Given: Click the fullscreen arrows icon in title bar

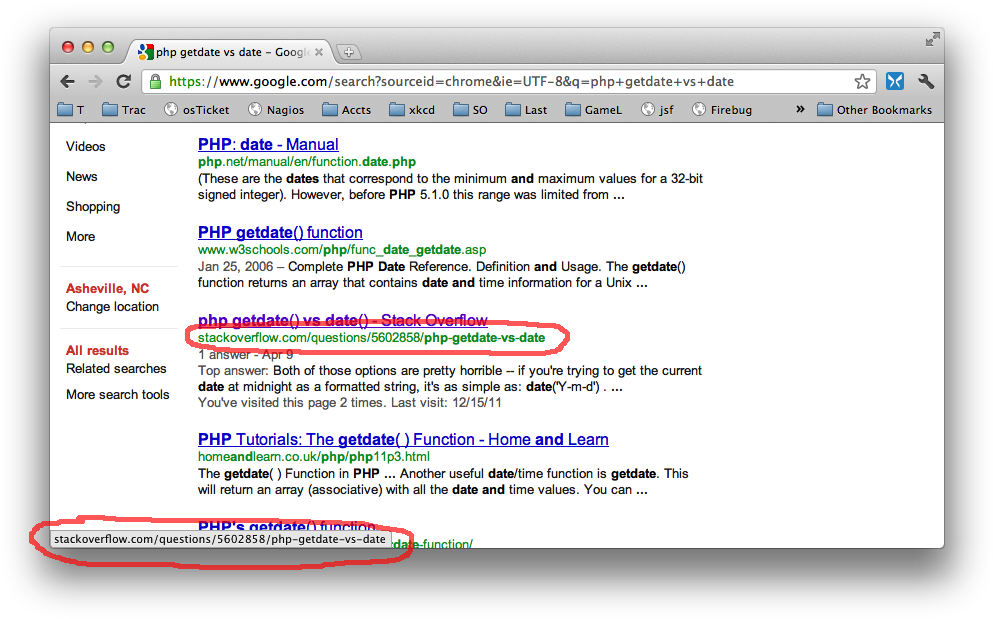Looking at the screenshot, I should pyautogui.click(x=932, y=39).
